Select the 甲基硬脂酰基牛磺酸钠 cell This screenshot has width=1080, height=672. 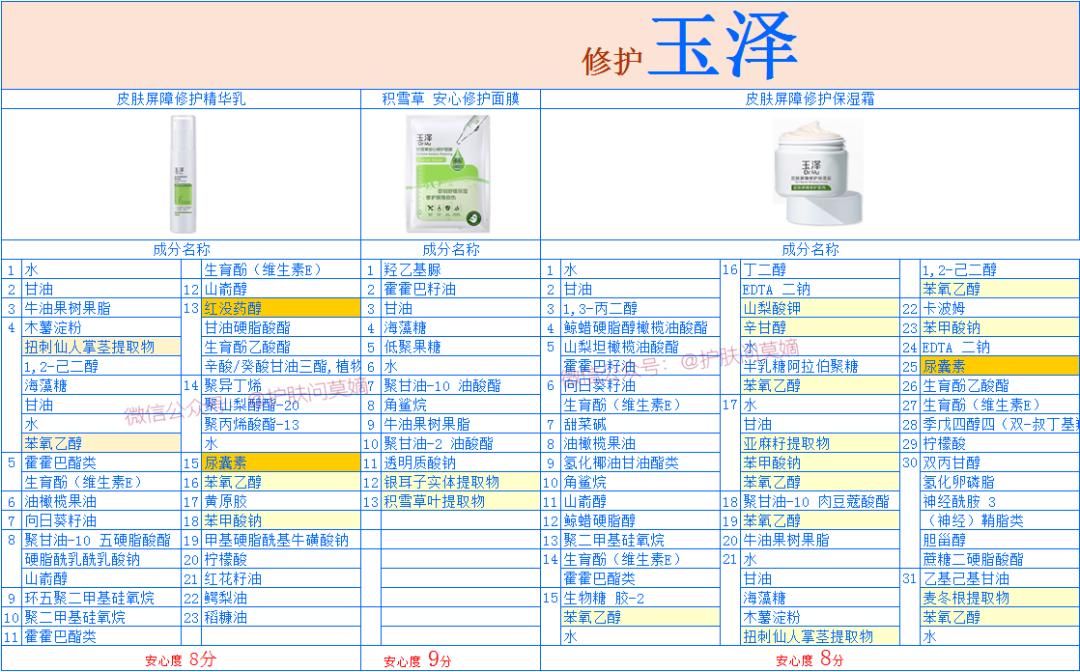281,540
